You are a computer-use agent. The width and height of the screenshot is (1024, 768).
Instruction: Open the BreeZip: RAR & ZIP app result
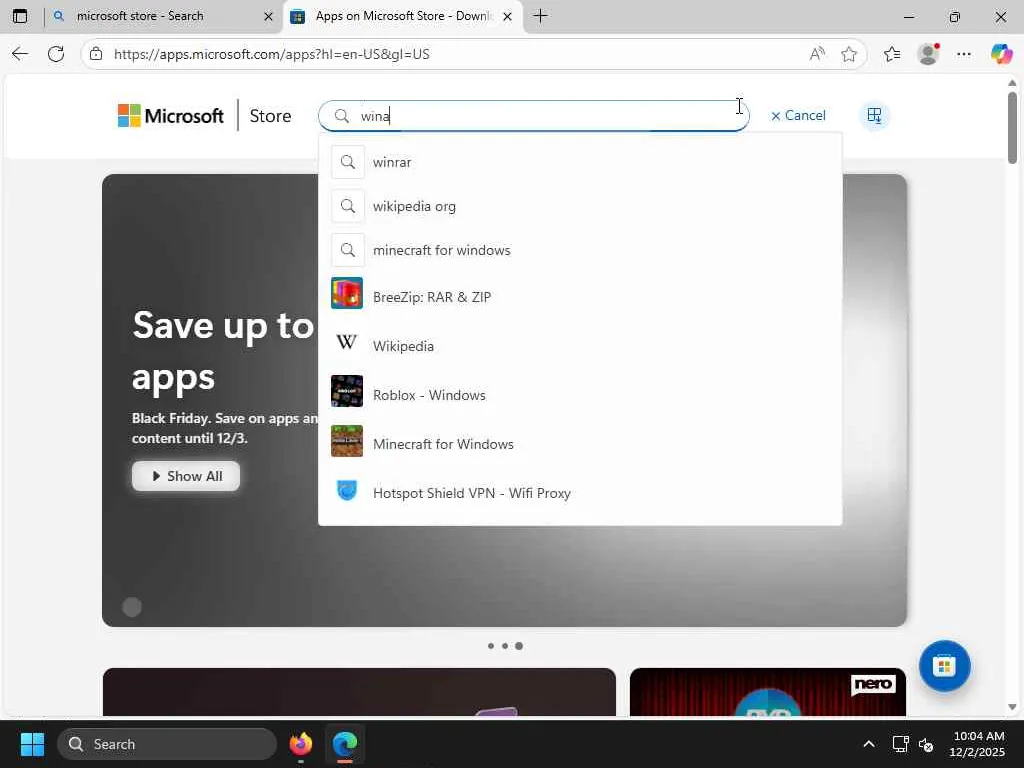tap(580, 297)
